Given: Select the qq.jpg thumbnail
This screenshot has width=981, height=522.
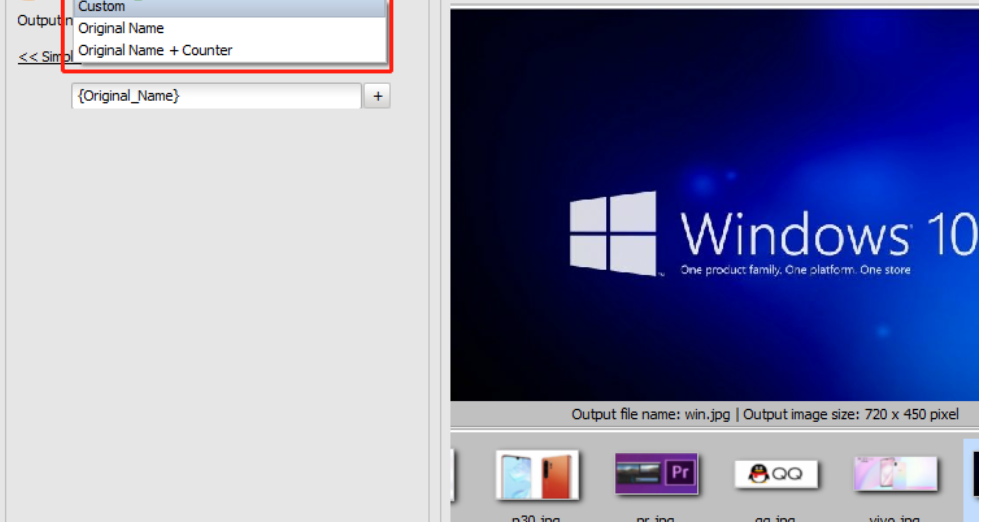Looking at the screenshot, I should (x=776, y=474).
